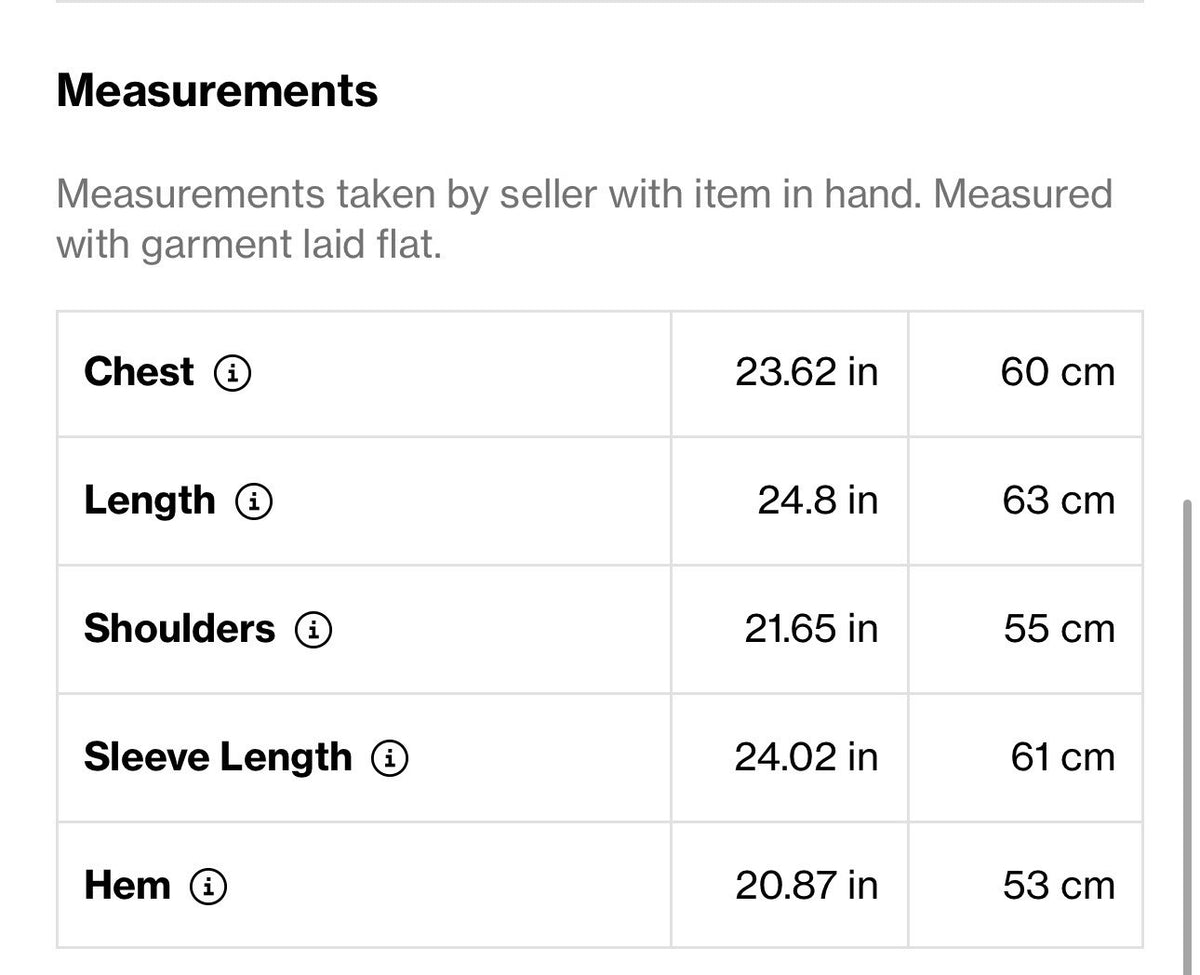Select the 23.62 in chest value
The height and width of the screenshot is (975, 1200).
pyautogui.click(x=807, y=372)
